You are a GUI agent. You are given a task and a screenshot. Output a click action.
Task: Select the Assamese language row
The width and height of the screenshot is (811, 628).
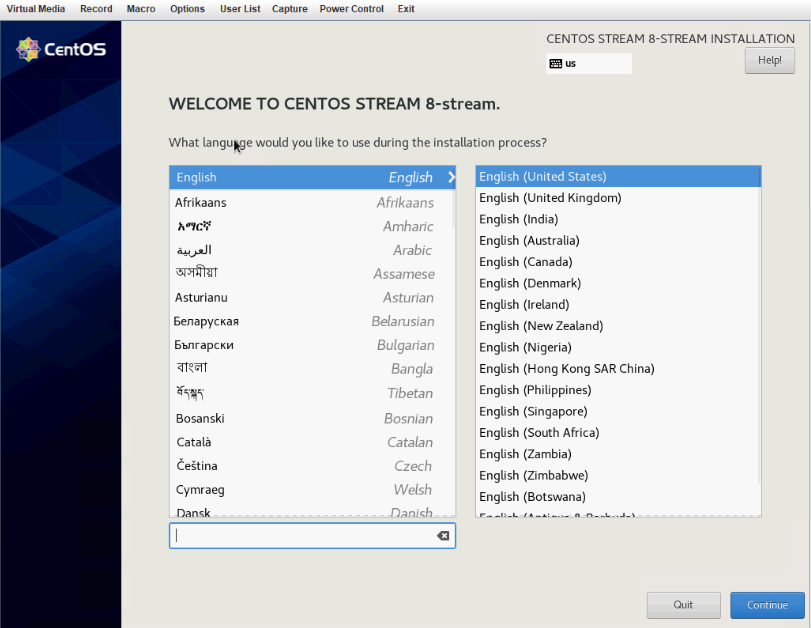[312, 274]
